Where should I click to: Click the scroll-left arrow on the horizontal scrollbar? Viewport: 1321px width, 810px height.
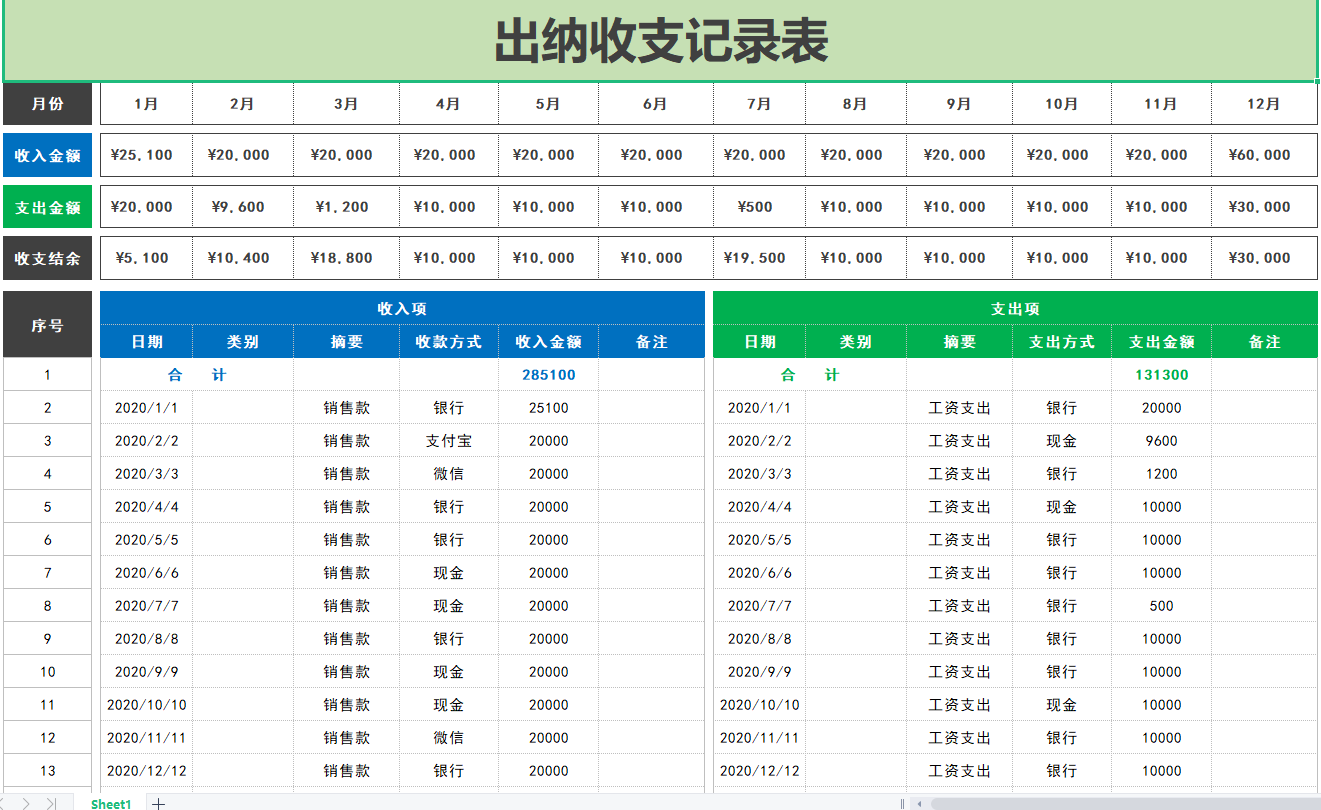point(919,803)
